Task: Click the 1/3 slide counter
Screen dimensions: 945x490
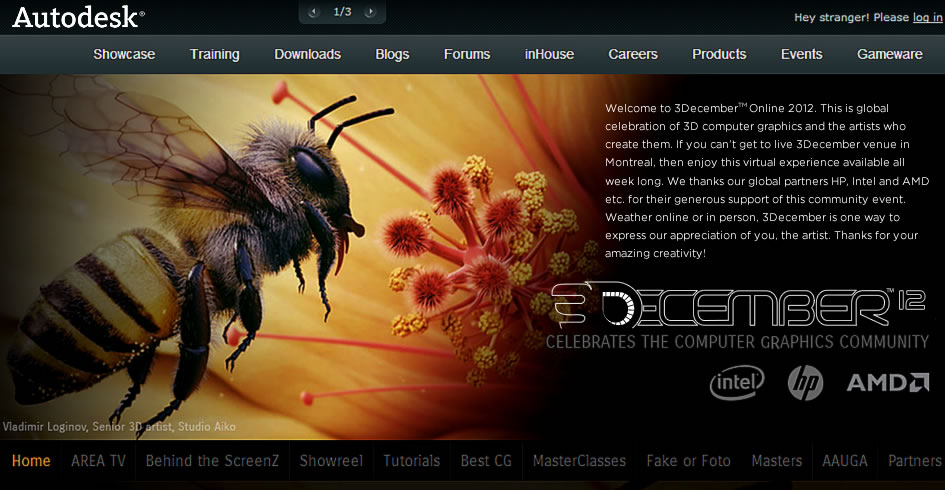Action: point(342,12)
